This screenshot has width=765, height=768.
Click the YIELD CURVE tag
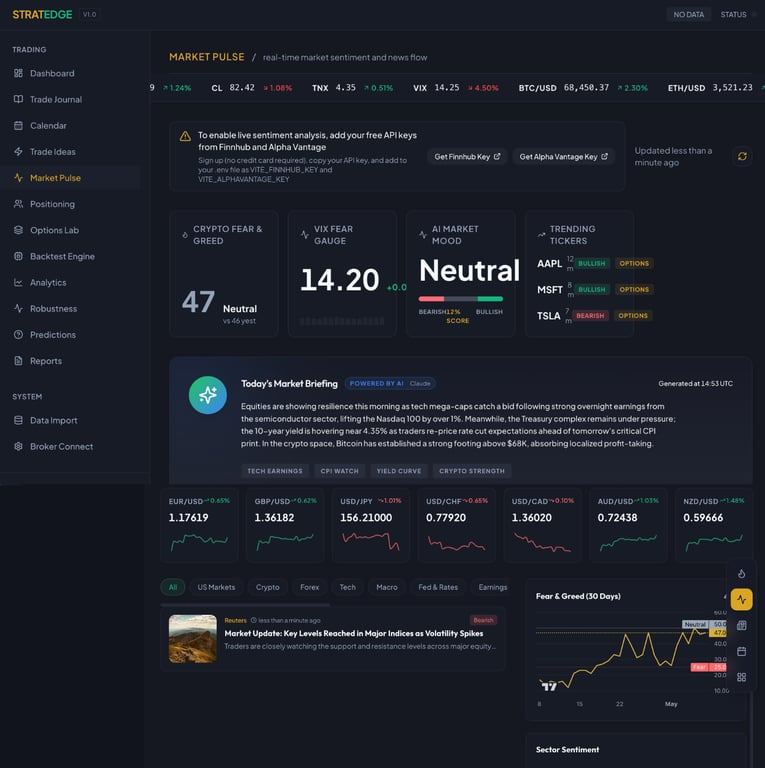pyautogui.click(x=399, y=471)
